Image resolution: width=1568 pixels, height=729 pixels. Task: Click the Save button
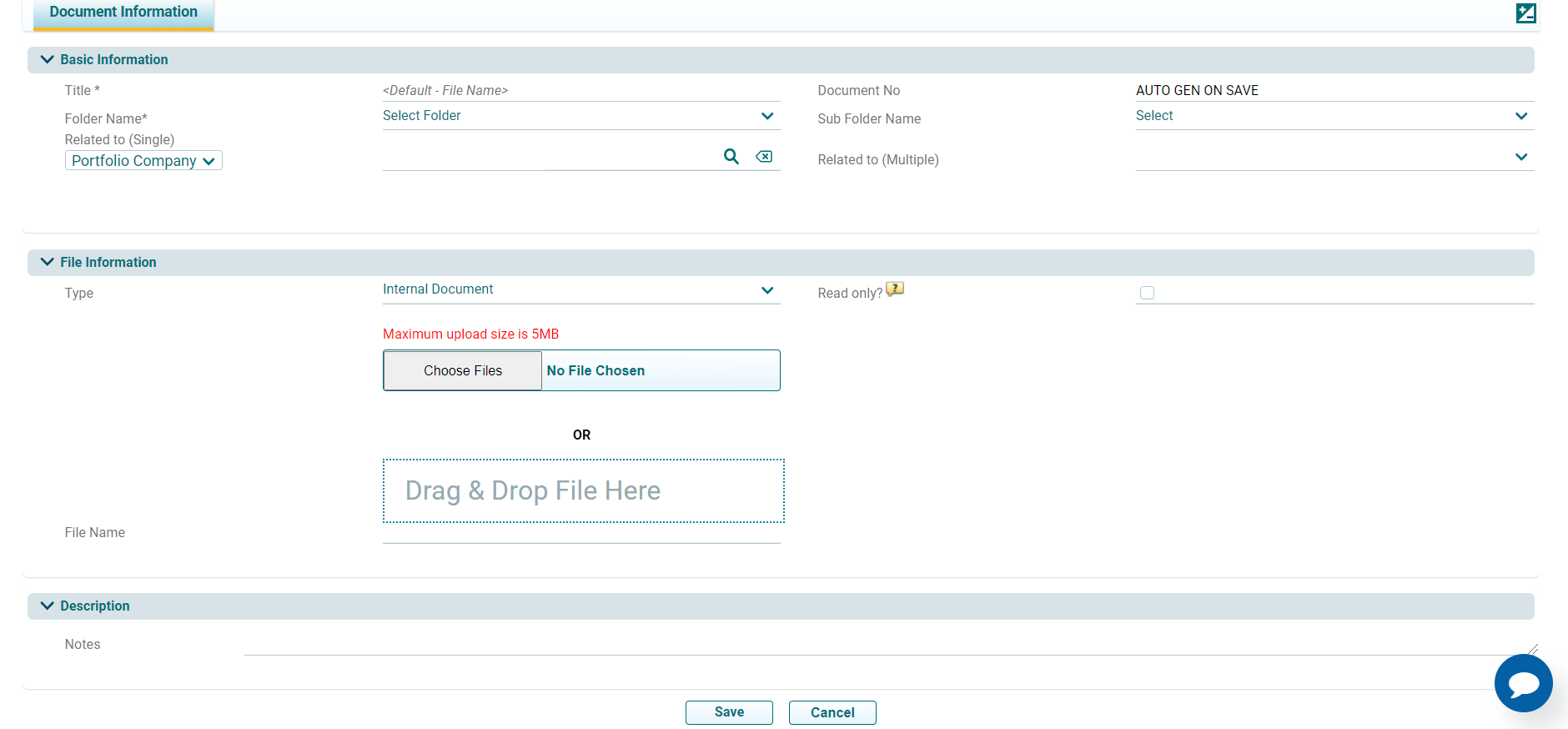(729, 712)
